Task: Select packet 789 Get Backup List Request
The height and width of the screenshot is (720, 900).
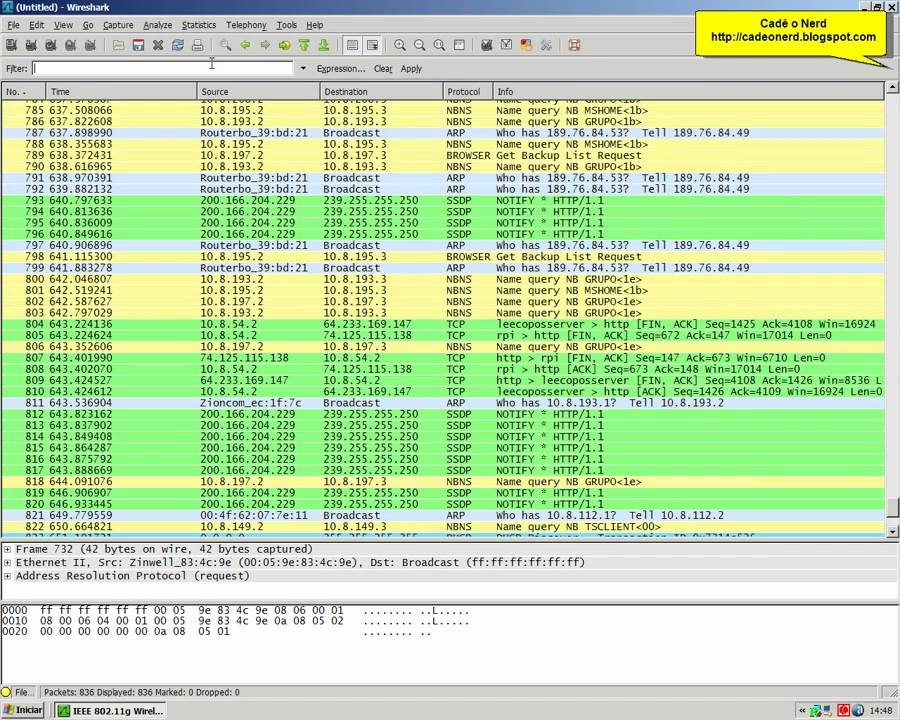Action: (x=443, y=155)
